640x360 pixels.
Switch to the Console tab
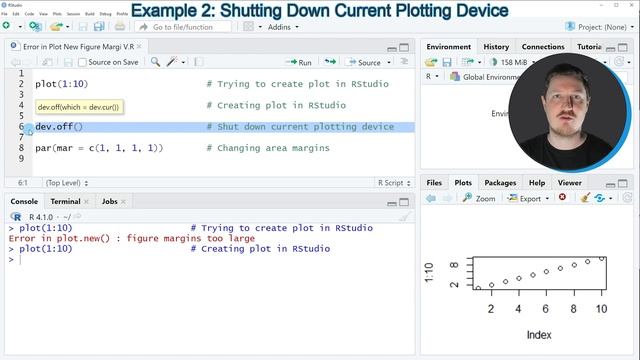(x=24, y=201)
